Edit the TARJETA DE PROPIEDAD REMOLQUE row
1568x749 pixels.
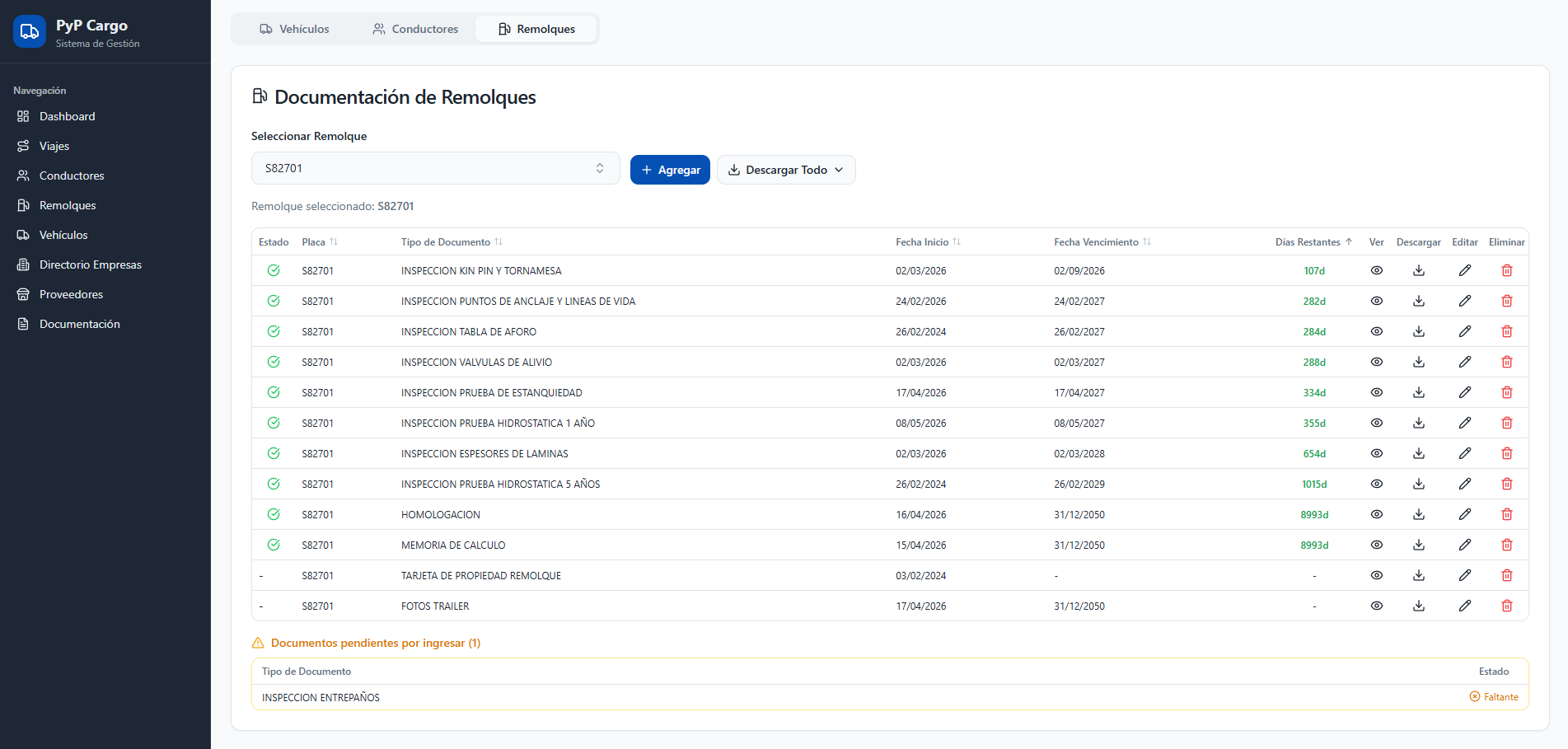[1465, 575]
